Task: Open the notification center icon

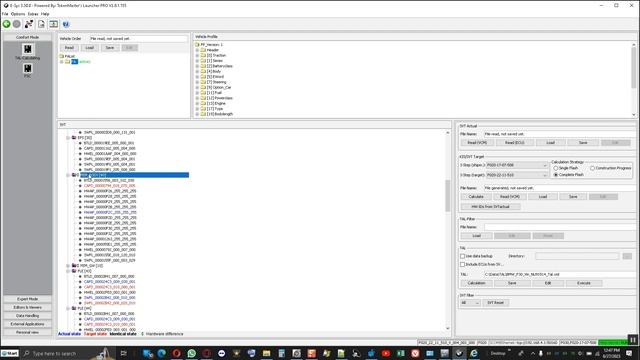Action: click(629, 353)
